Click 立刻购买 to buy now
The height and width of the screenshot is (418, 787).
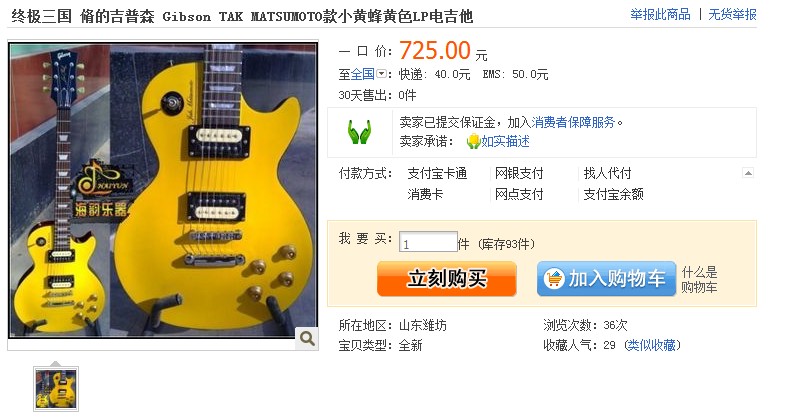447,278
